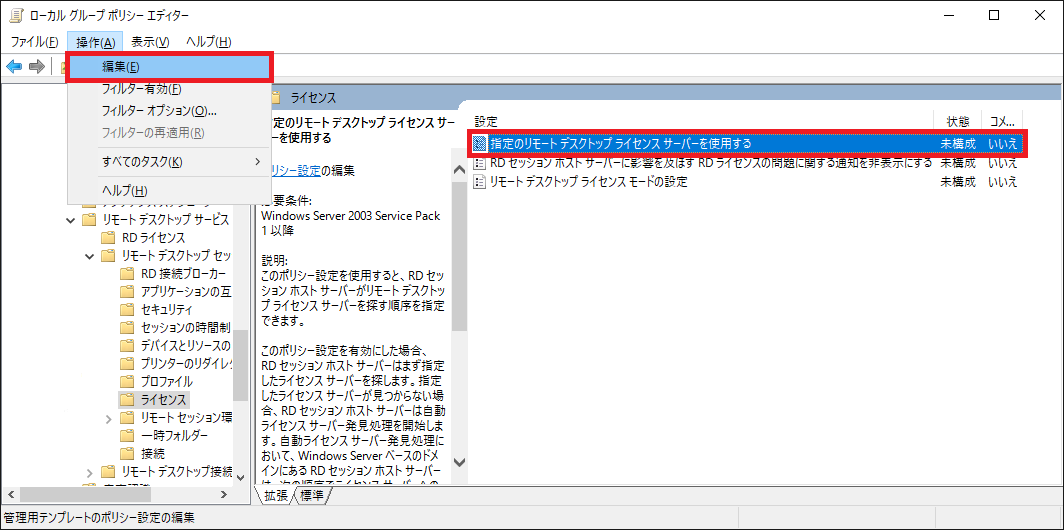This screenshot has width=1064, height=530.
Task: Click the icon of RD ライセンスの問題に関する通知 policy
Action: (x=480, y=162)
